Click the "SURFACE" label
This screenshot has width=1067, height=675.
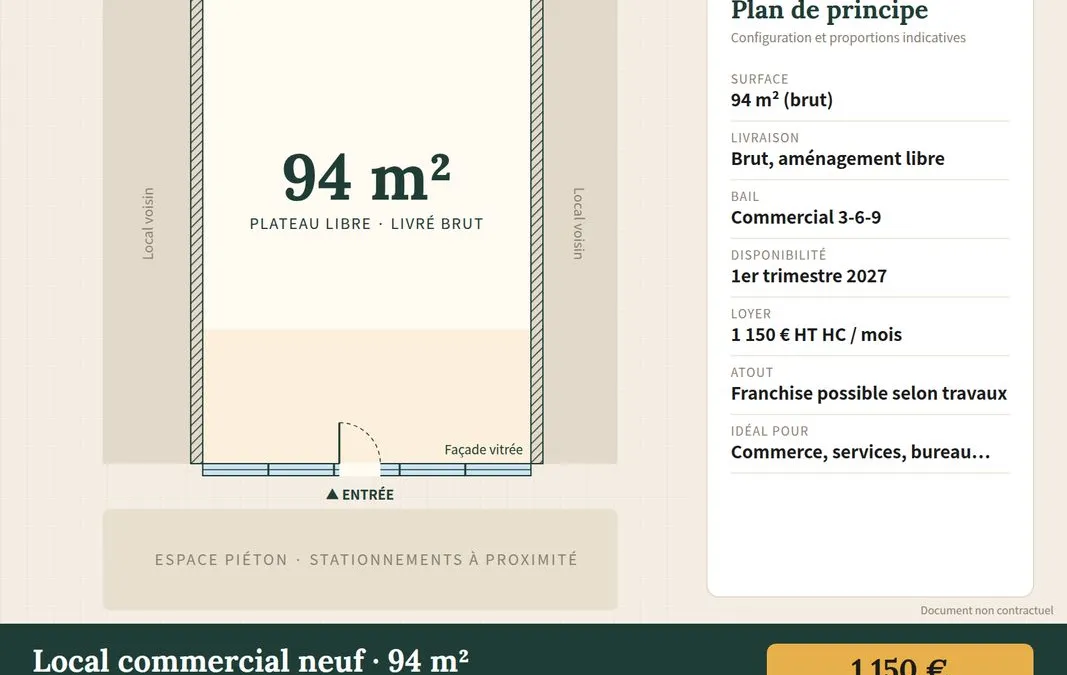pos(759,79)
